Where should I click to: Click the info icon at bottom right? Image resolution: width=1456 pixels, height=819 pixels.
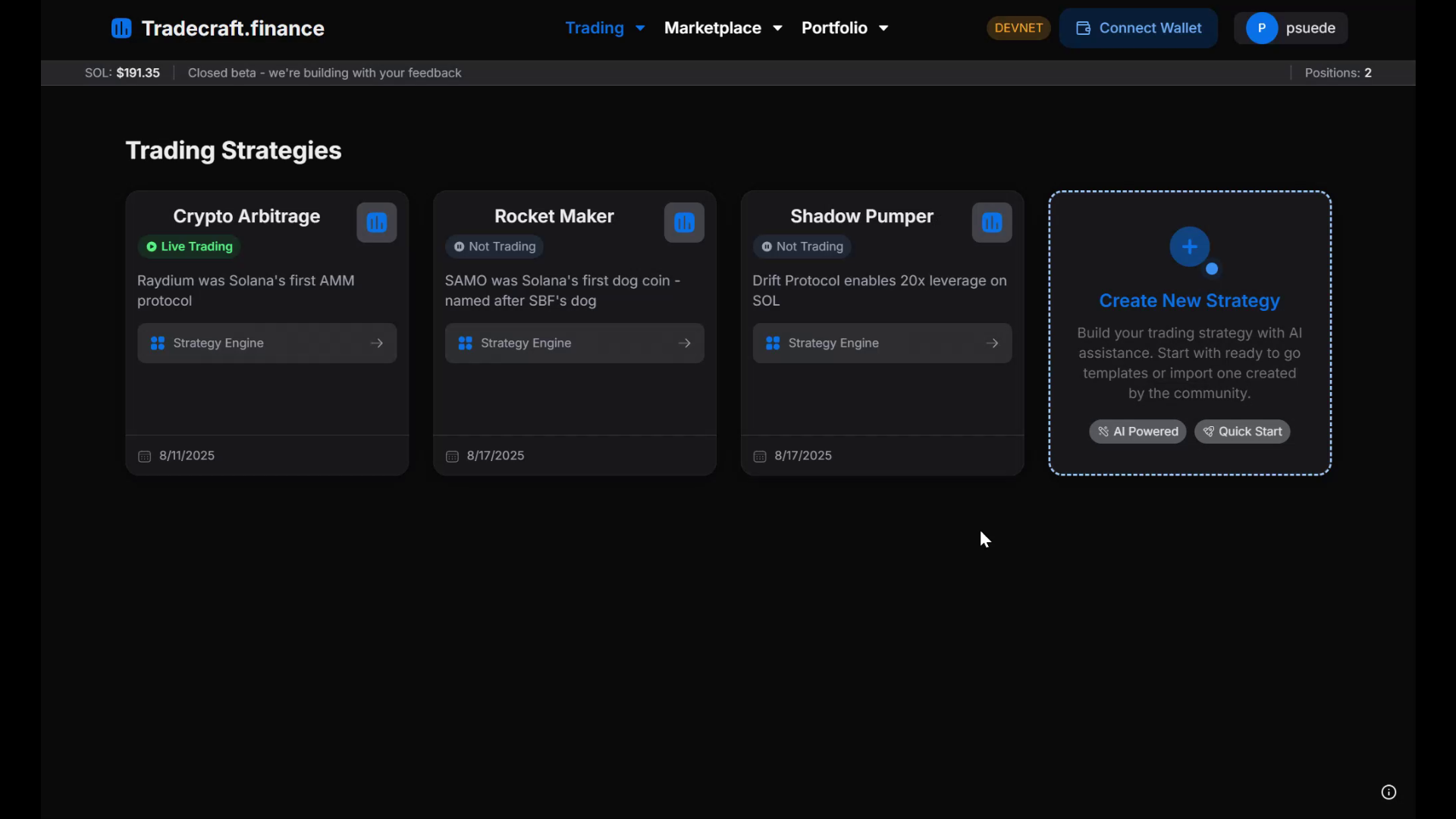tap(1389, 792)
